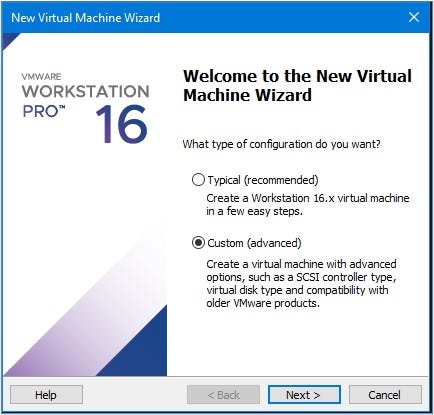Screen dimensions: 434x415
Task: Select the Custom (advanced) radio button
Action: 198,243
